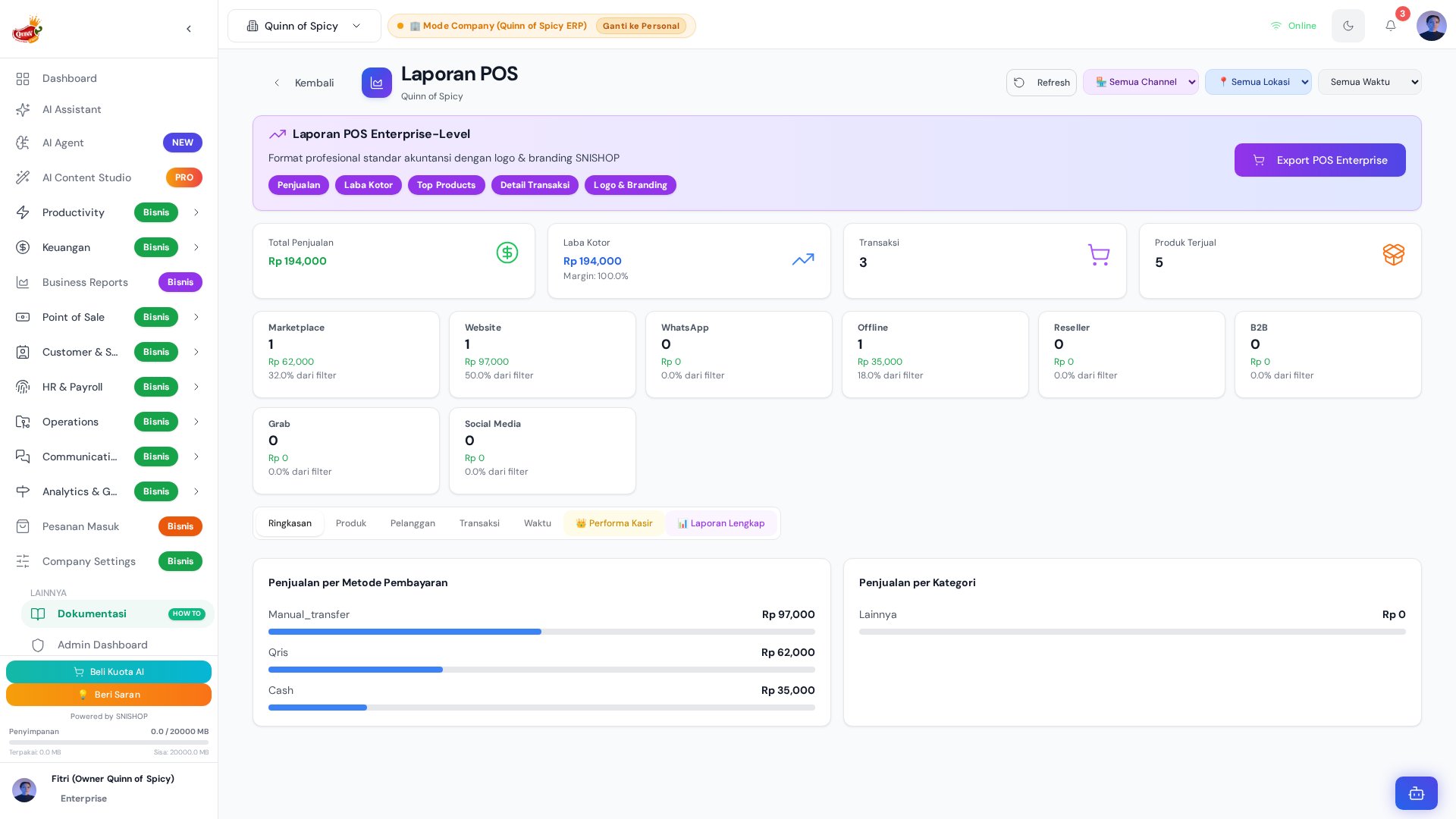Click the Quinn of Spicy logo
Viewport: 1456px width, 819px height.
pos(27,30)
